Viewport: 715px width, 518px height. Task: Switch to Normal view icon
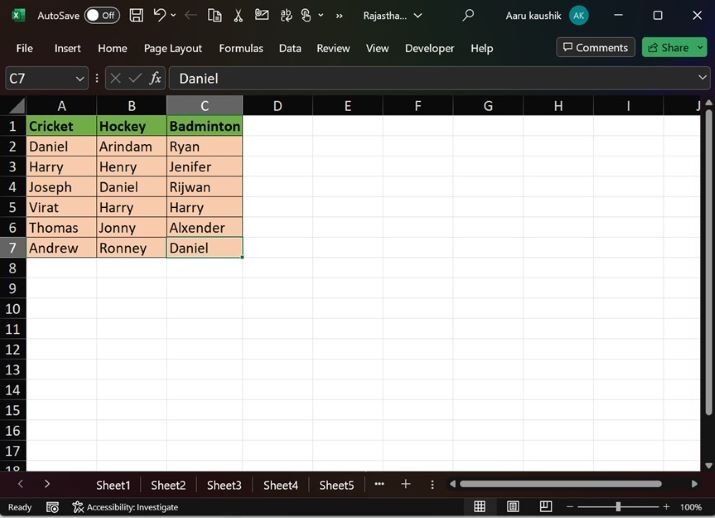[x=480, y=507]
